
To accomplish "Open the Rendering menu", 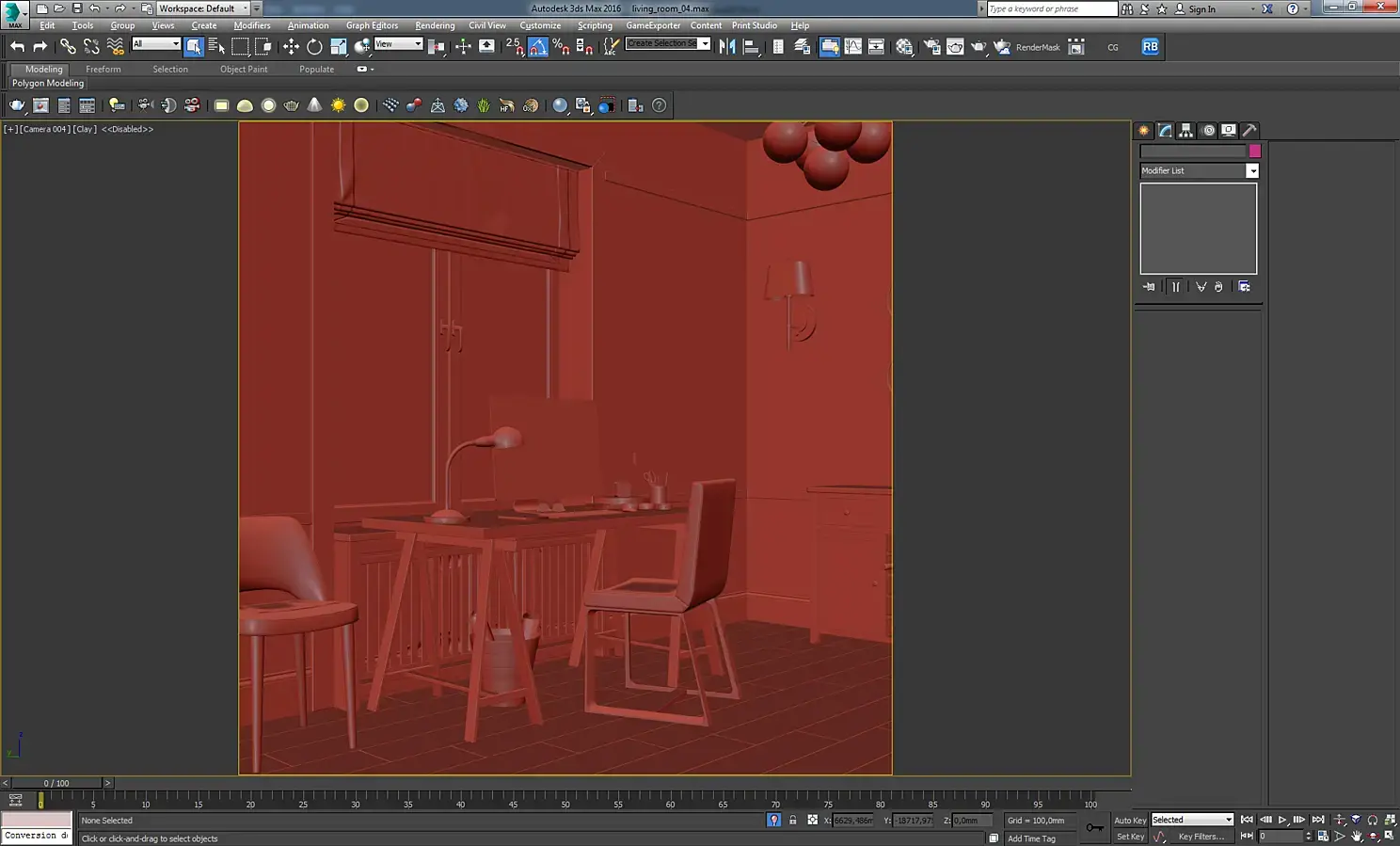I will point(434,25).
